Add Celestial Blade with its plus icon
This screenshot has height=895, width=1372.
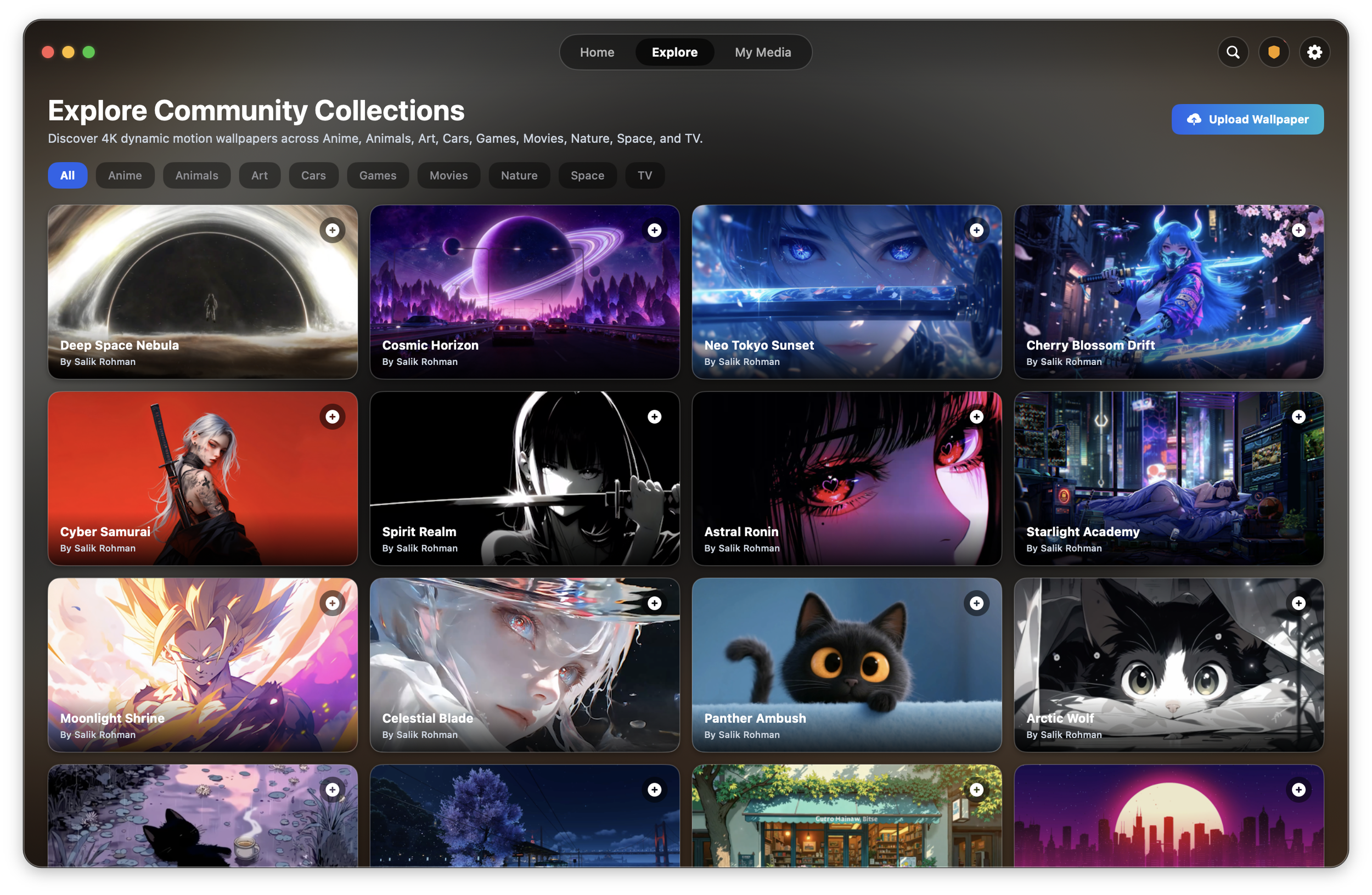click(x=654, y=603)
